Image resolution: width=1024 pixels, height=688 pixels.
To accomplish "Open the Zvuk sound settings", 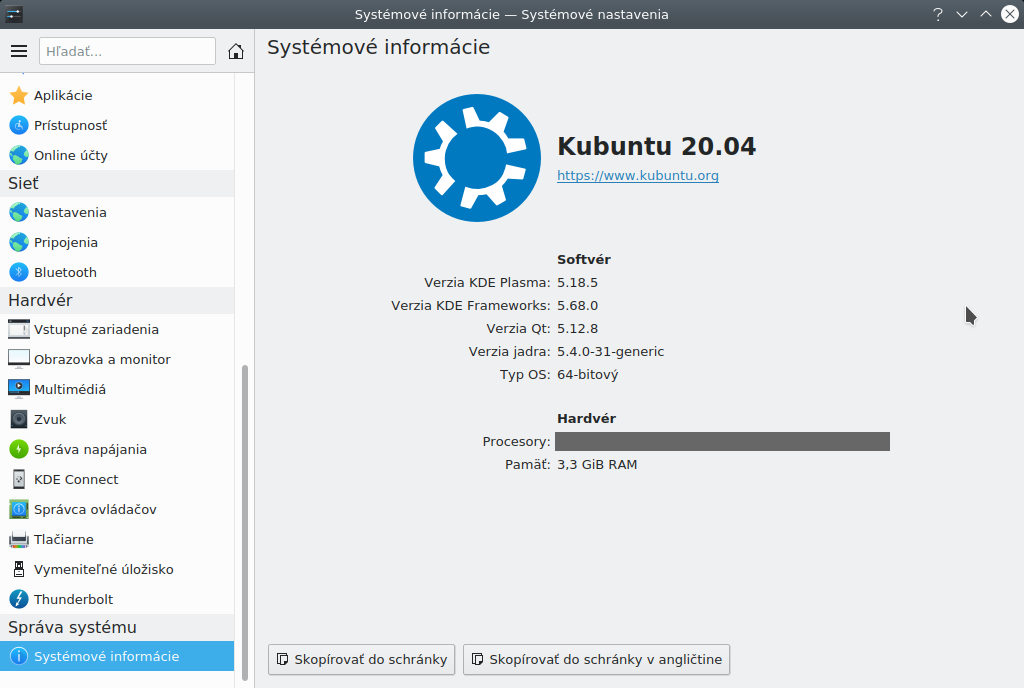I will coord(117,419).
